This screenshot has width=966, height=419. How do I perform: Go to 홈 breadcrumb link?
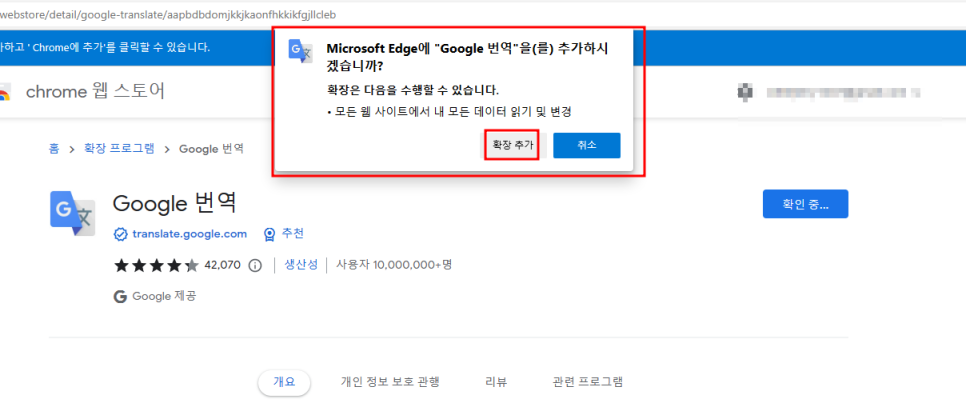(x=54, y=149)
